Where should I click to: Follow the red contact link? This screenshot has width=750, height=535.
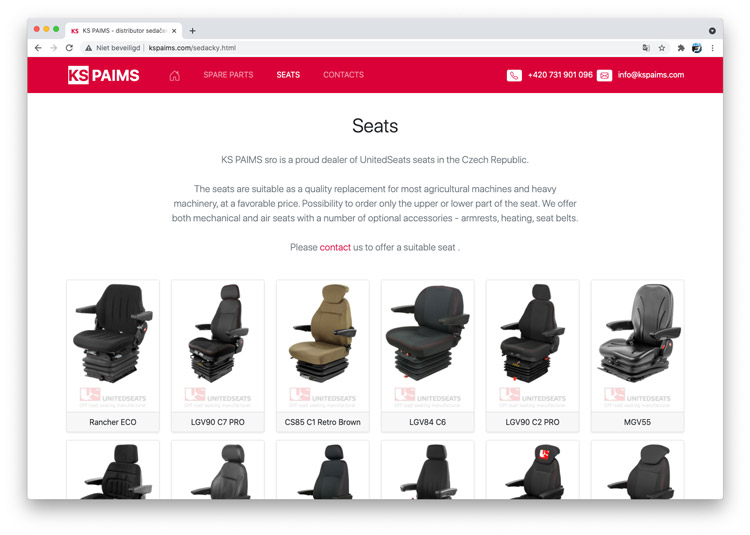[x=335, y=247]
